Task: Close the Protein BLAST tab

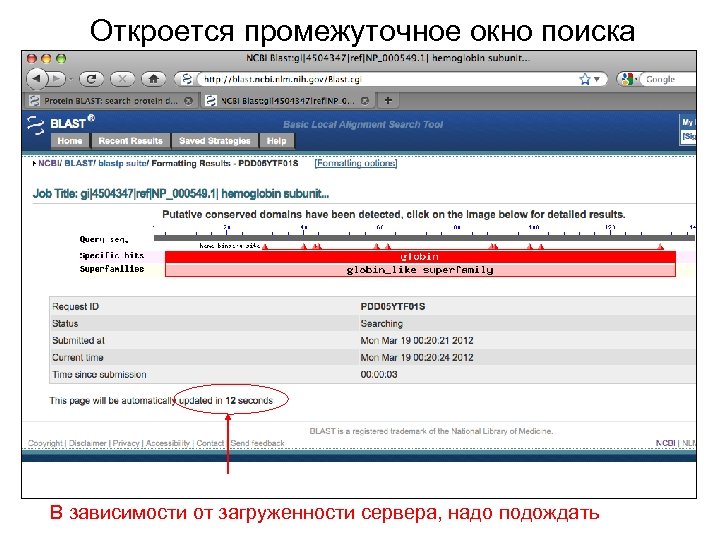Action: (188, 101)
